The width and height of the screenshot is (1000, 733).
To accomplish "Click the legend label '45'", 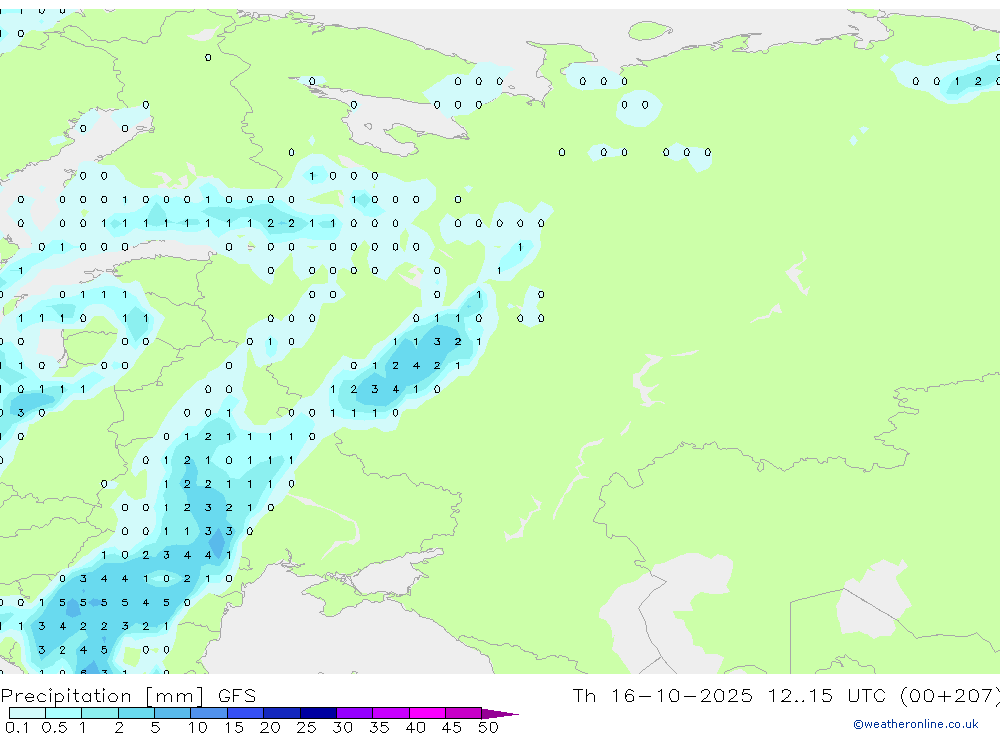I will (452, 727).
